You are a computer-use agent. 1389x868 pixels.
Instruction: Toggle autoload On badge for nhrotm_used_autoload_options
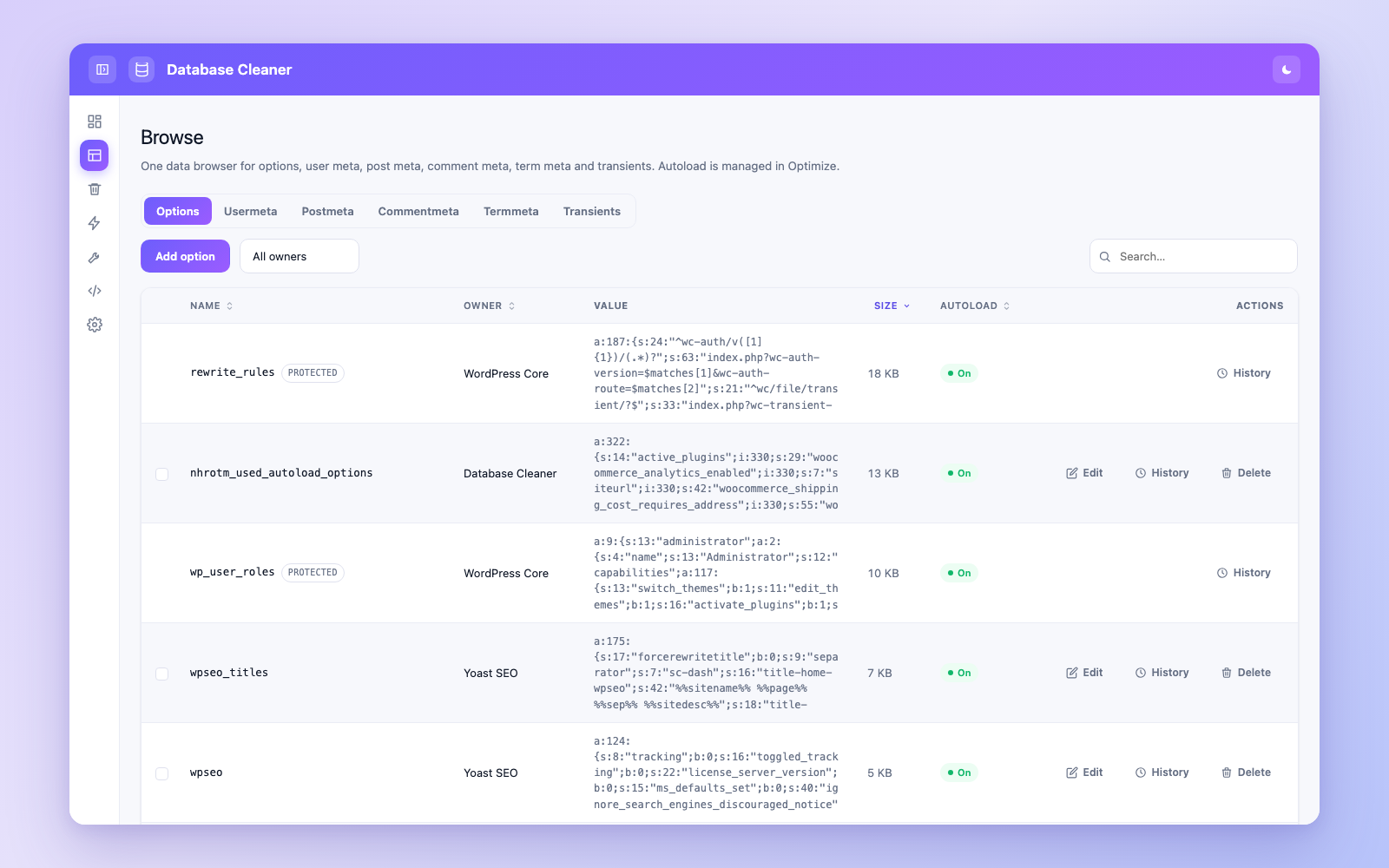pyautogui.click(x=959, y=473)
